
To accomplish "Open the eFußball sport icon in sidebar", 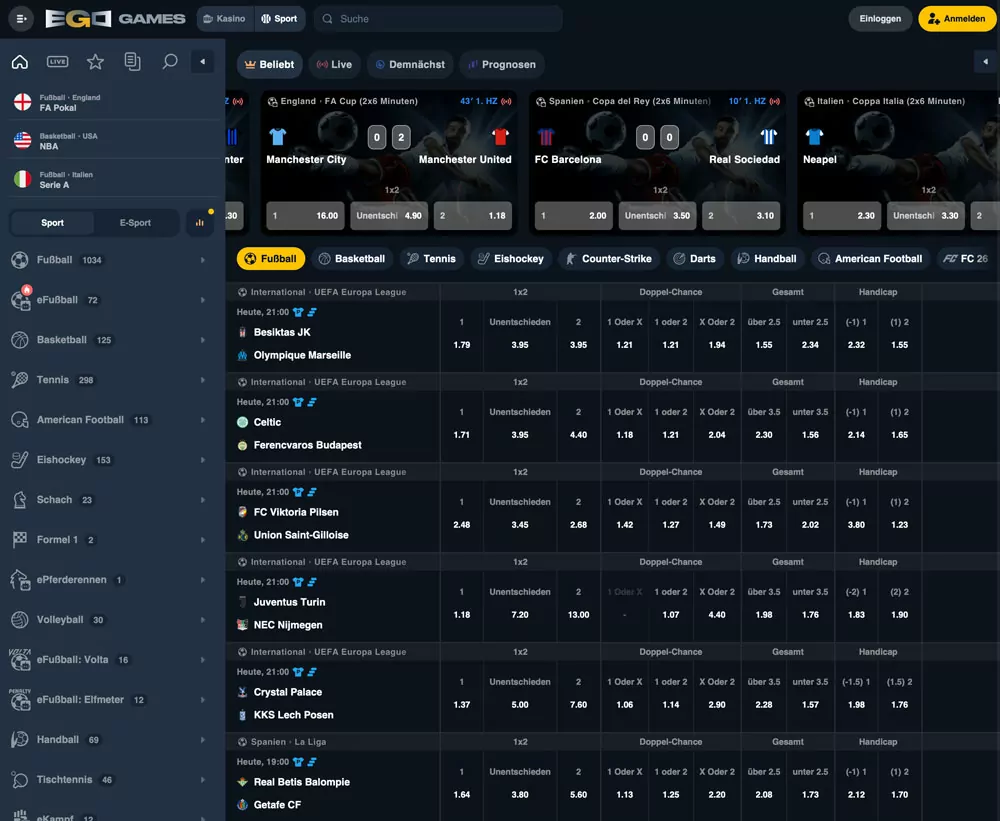I will 20,300.
